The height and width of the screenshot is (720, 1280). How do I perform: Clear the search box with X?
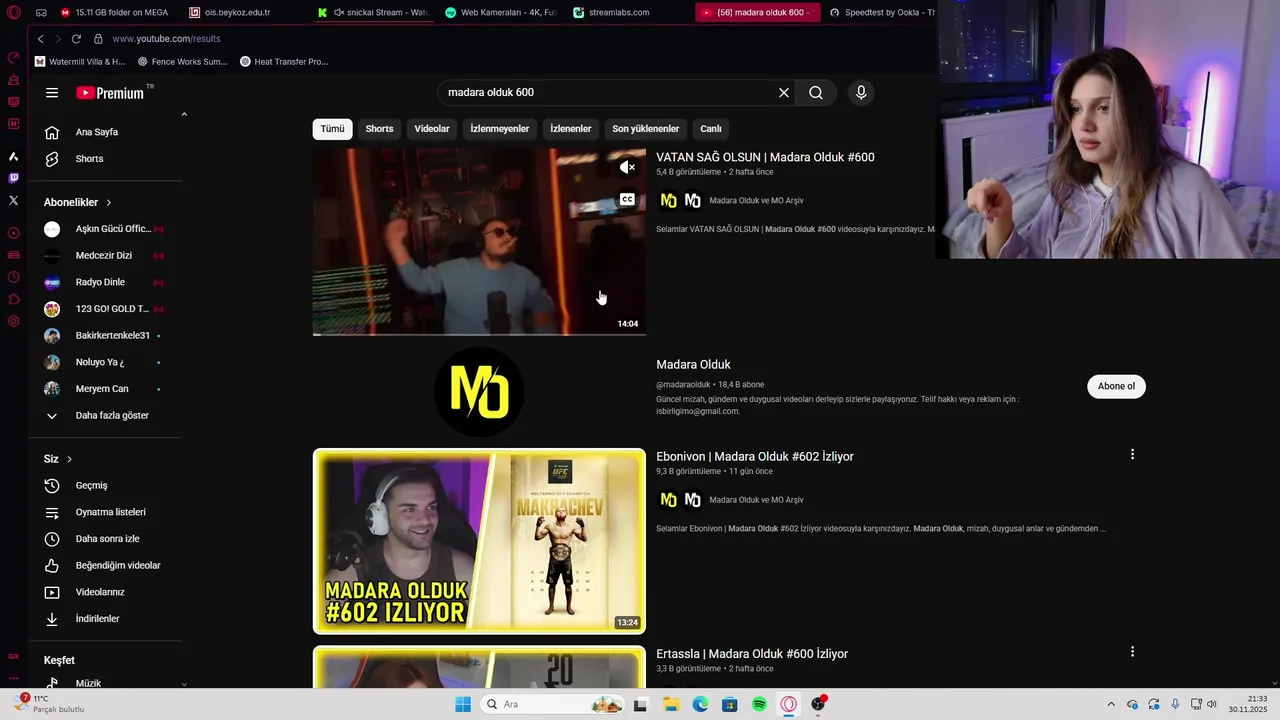coord(784,93)
